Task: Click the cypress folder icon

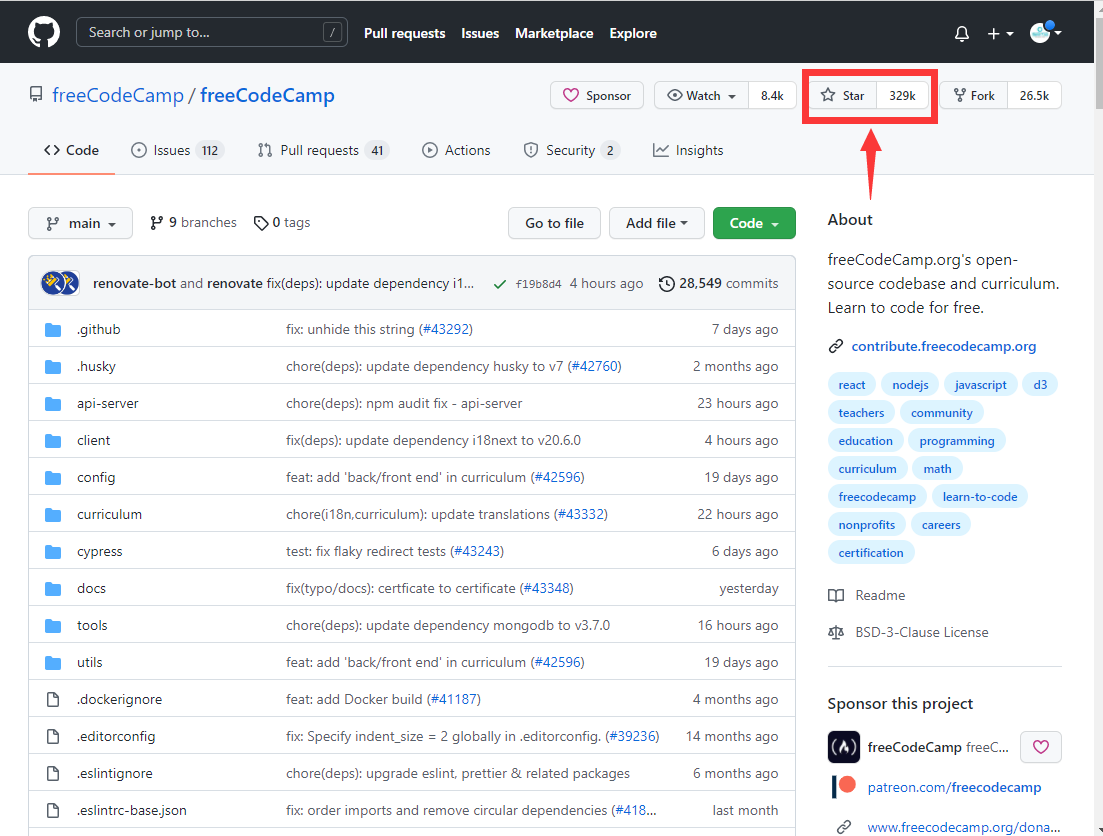Action: [x=53, y=552]
